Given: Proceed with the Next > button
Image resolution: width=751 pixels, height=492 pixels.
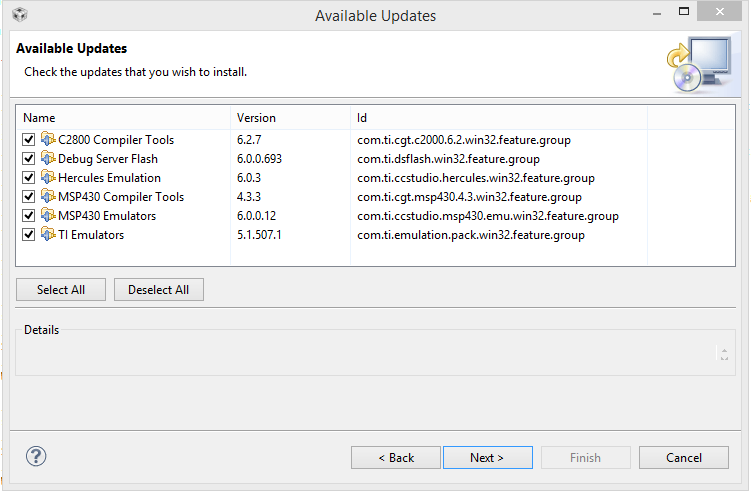Looking at the screenshot, I should click(x=488, y=458).
